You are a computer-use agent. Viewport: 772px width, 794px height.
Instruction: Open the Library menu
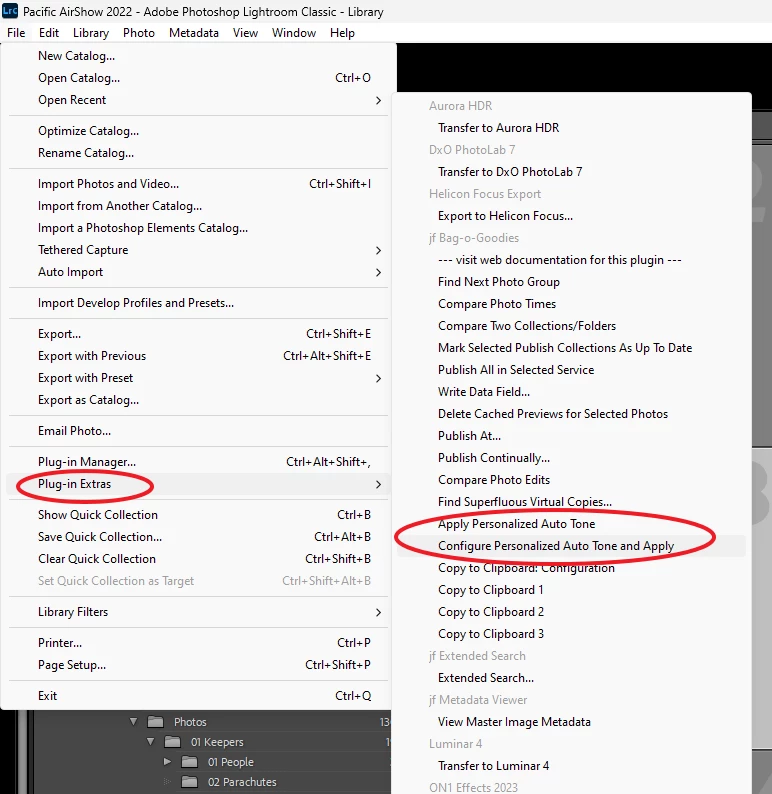pos(91,33)
